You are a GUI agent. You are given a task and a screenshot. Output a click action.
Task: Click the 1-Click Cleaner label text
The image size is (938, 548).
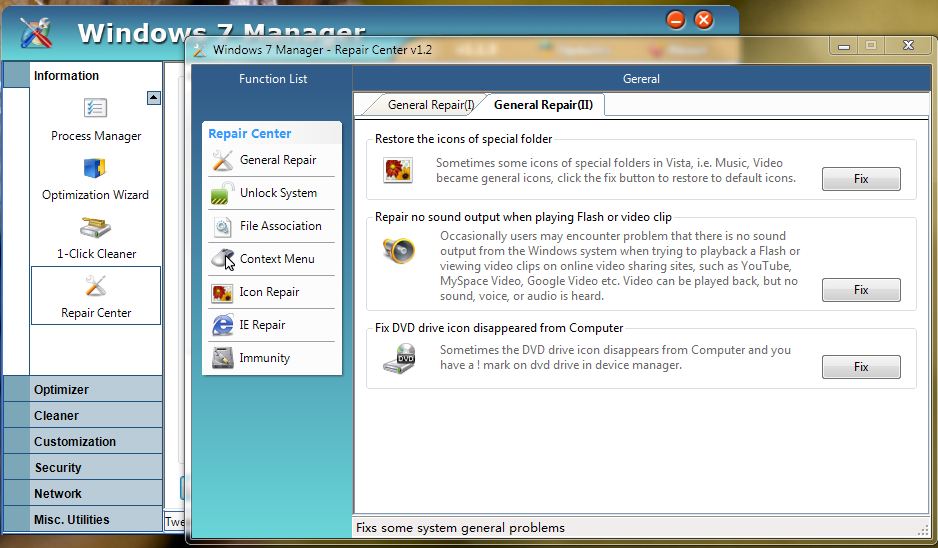96,254
